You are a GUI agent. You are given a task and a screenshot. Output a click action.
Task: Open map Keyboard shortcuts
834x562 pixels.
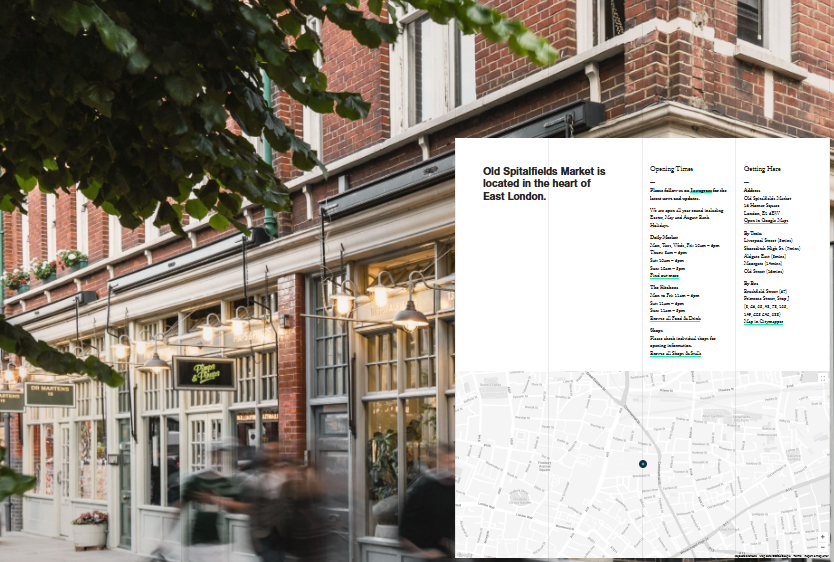(747, 556)
